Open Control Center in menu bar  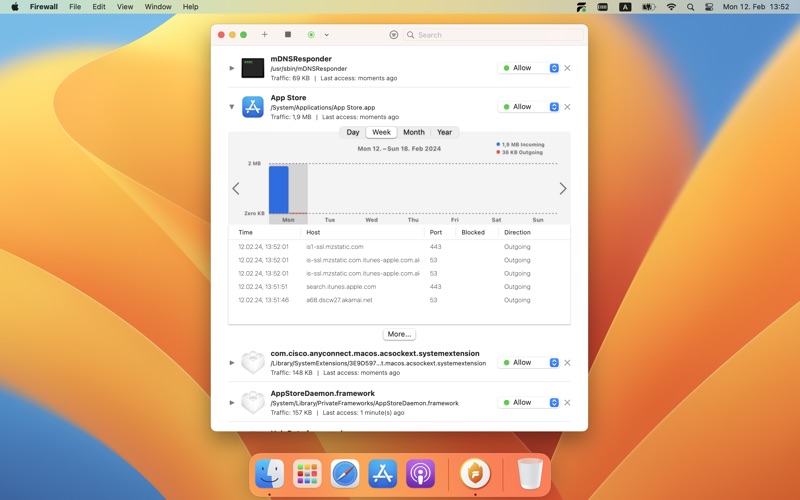click(x=709, y=7)
